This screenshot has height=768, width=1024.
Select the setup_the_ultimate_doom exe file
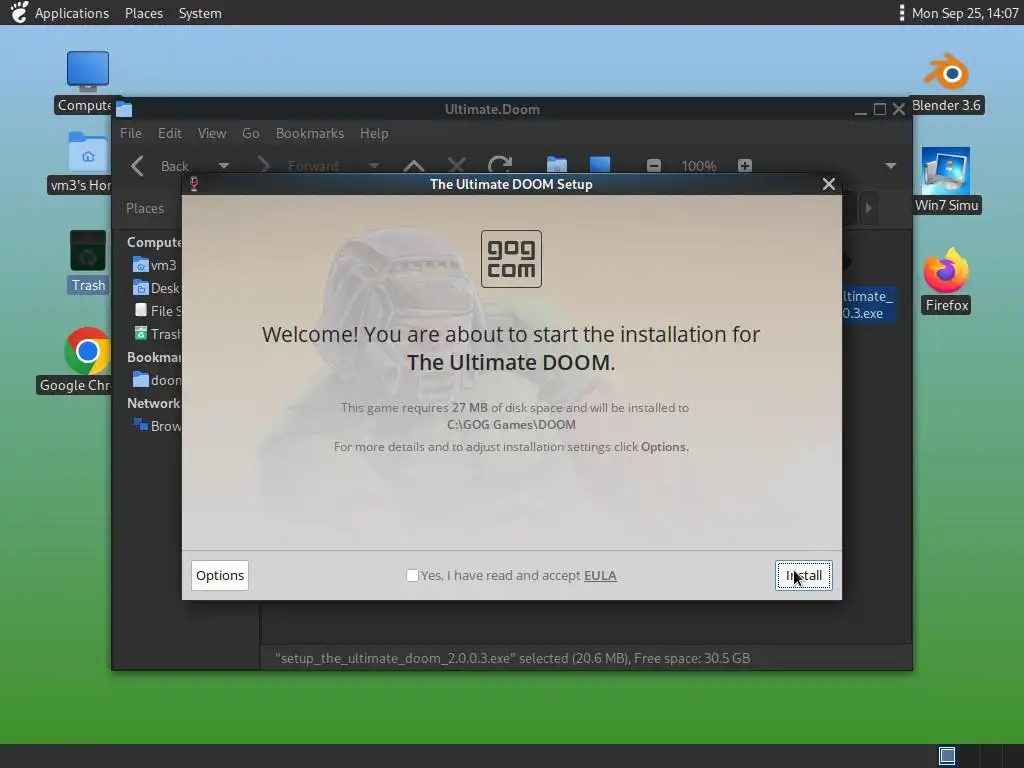coord(867,304)
